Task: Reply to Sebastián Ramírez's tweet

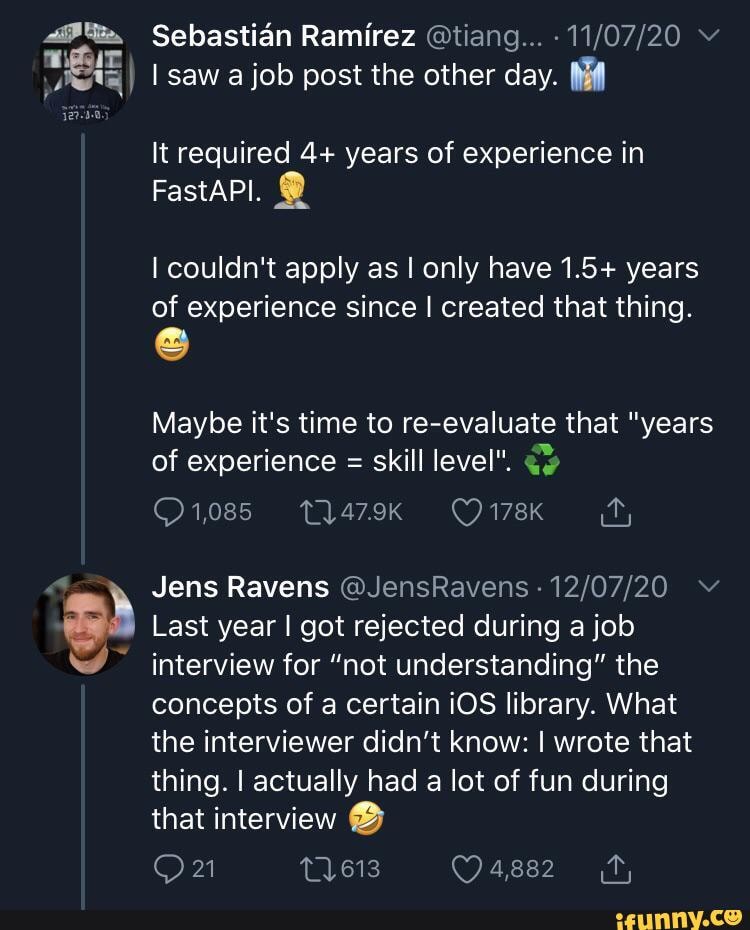Action: [x=168, y=513]
